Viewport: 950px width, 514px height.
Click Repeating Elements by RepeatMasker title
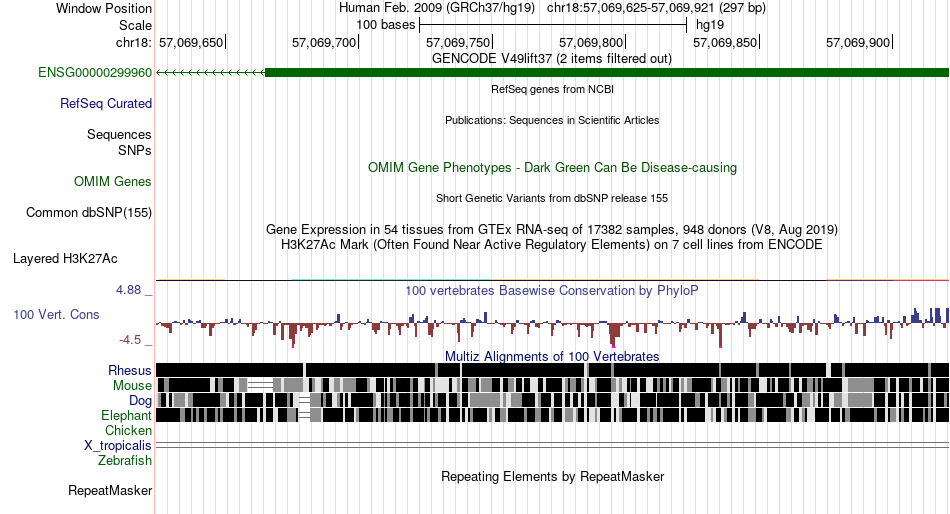(x=552, y=476)
